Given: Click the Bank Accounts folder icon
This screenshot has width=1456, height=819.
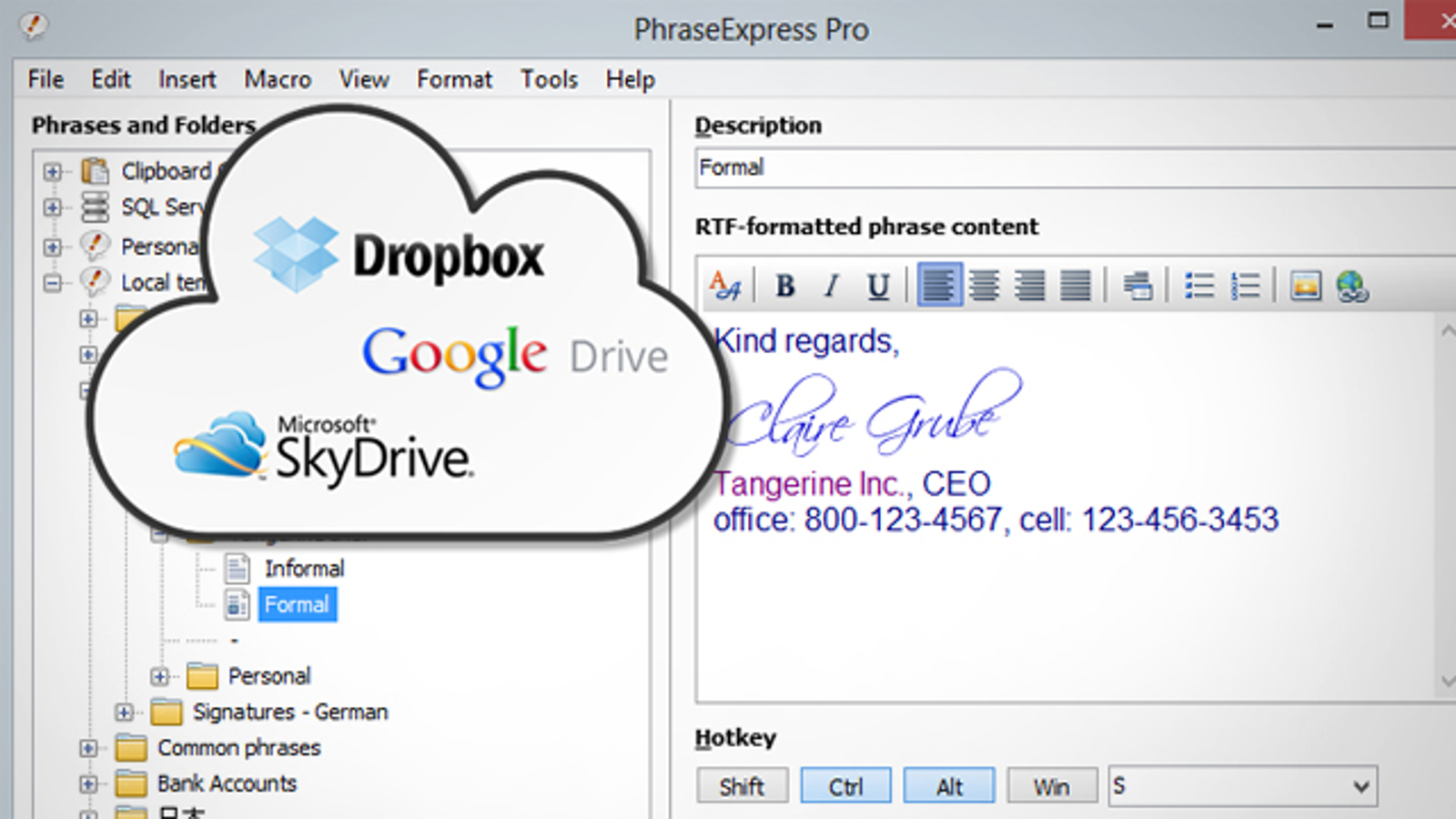Looking at the screenshot, I should [131, 784].
